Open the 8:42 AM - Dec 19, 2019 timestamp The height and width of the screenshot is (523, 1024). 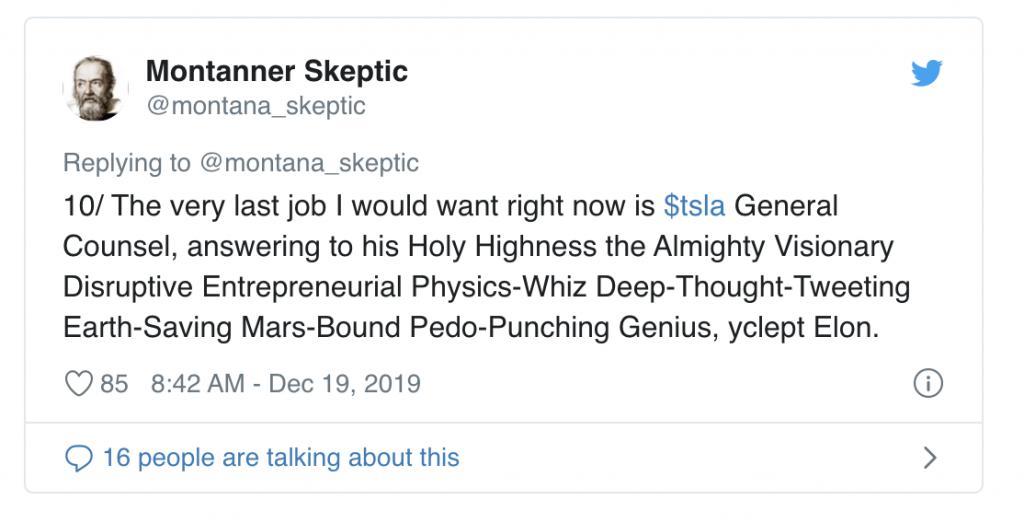(x=285, y=383)
